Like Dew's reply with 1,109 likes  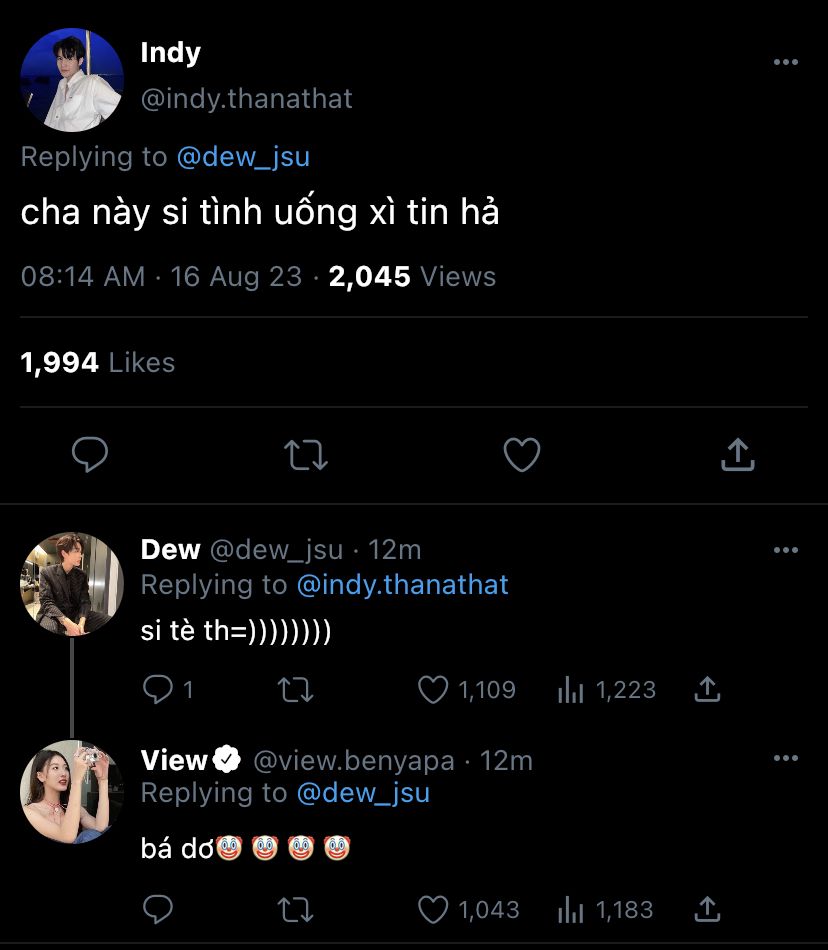pyautogui.click(x=434, y=689)
